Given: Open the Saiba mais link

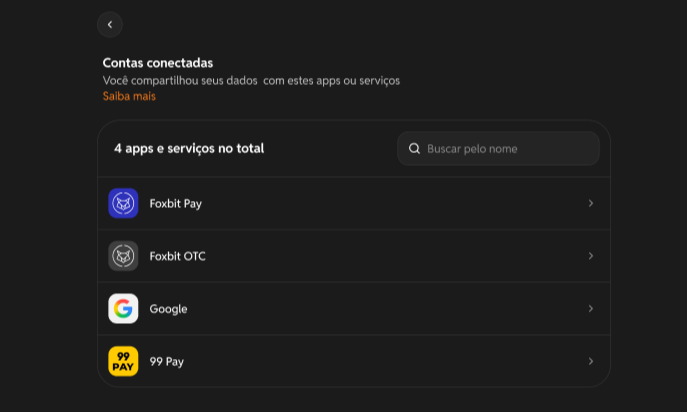Looking at the screenshot, I should tap(129, 96).
